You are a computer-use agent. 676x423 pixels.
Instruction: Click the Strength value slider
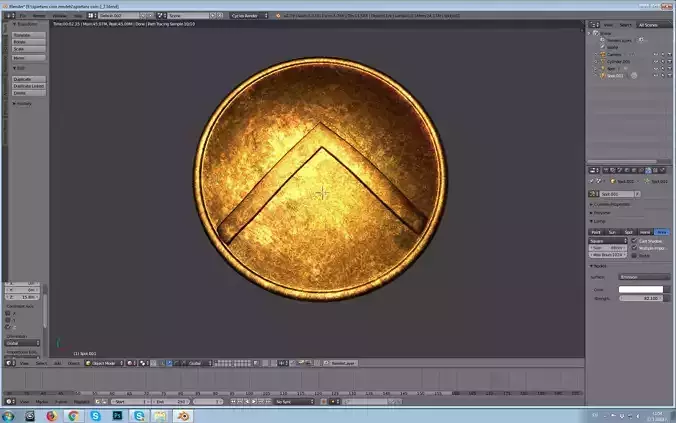point(641,298)
